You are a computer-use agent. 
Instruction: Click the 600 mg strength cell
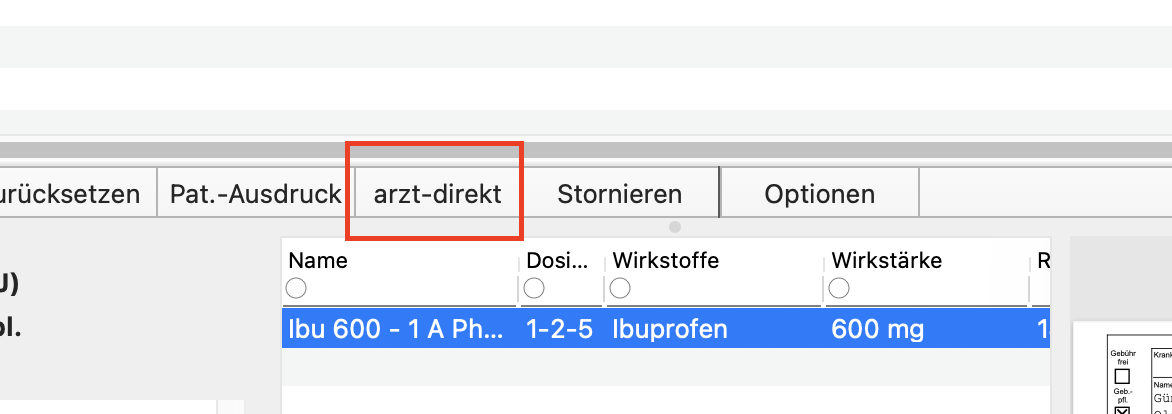[x=878, y=329]
